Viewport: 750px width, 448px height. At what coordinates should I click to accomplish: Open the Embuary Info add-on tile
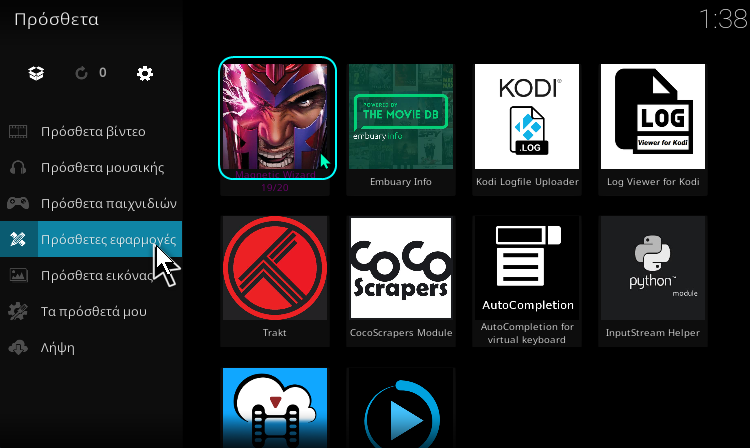[401, 130]
